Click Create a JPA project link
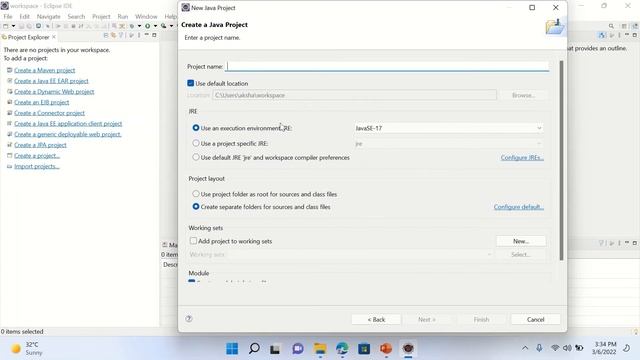Screen dimensions: 640x360 (x=40, y=145)
